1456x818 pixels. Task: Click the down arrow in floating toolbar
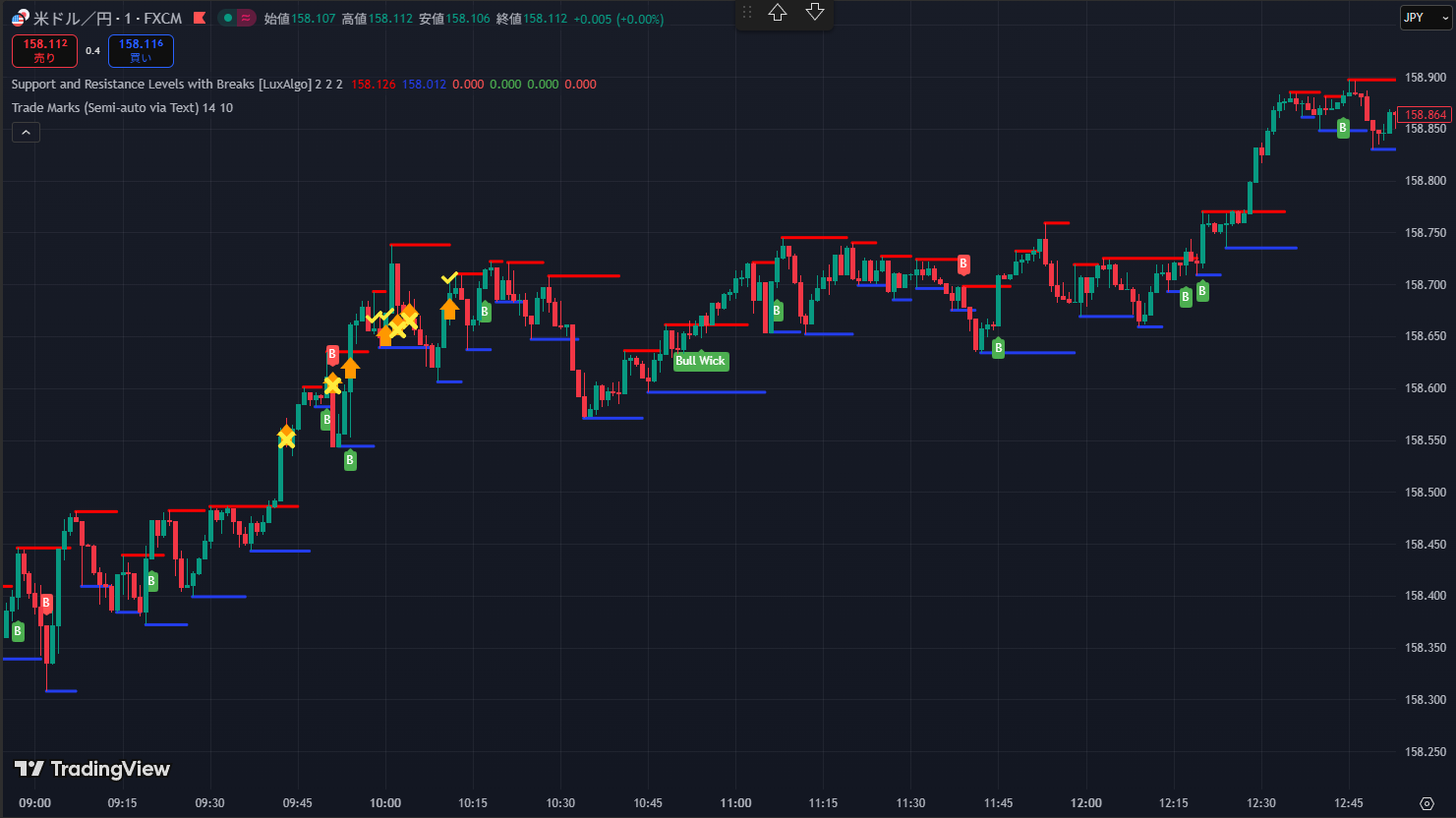coord(815,13)
